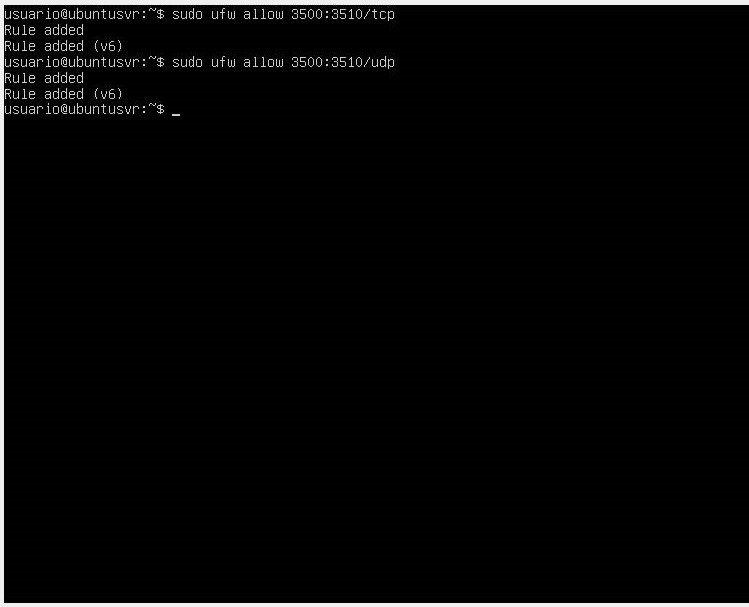Click the first Rule added output line
The height and width of the screenshot is (607, 749).
[44, 30]
